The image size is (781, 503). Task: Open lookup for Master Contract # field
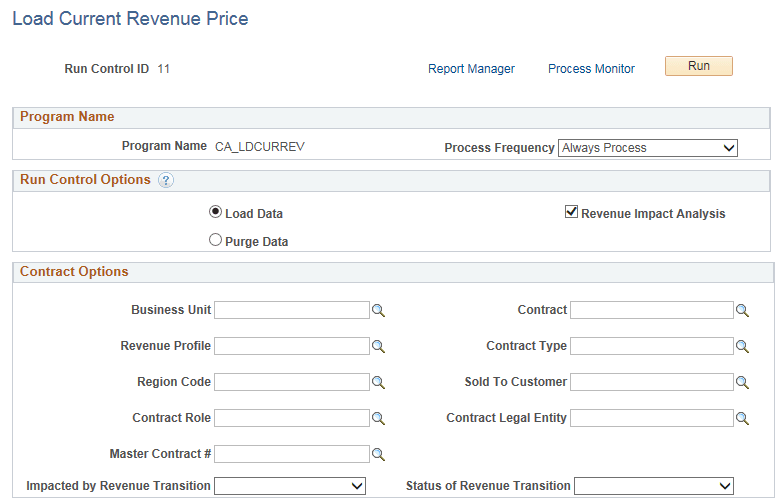(379, 454)
